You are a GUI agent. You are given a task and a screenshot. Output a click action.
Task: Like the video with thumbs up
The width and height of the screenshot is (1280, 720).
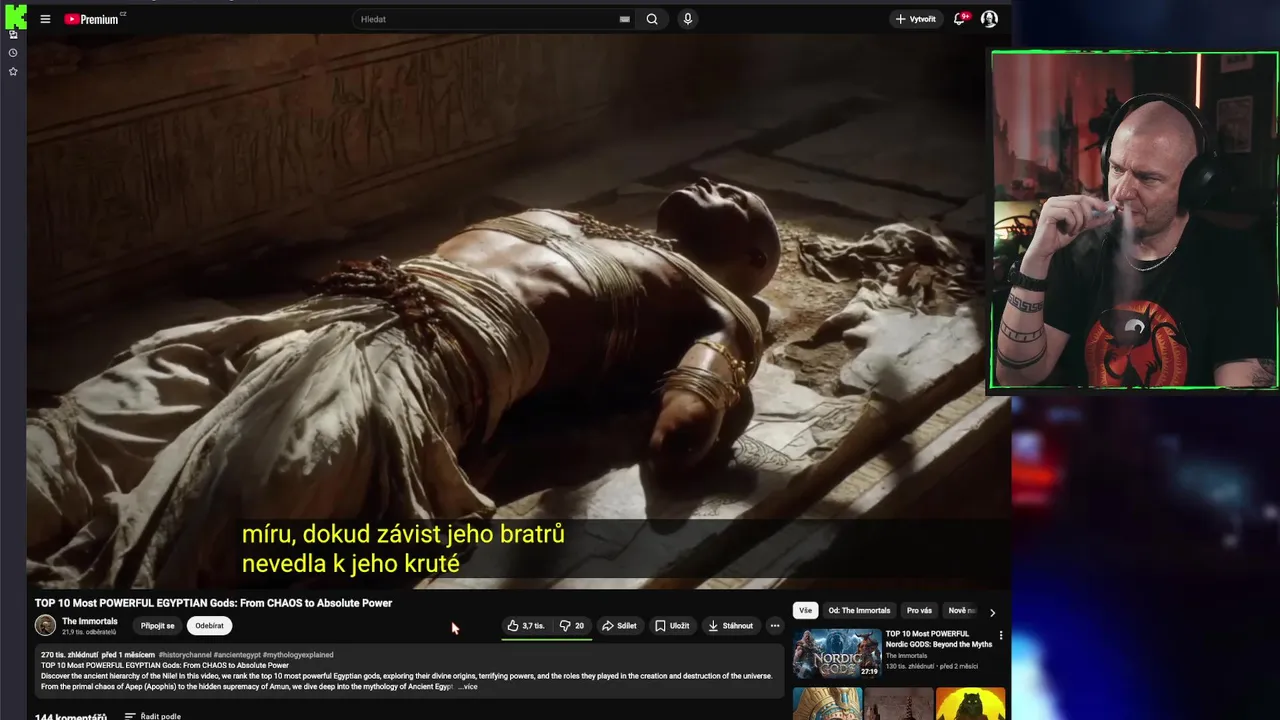(x=526, y=626)
